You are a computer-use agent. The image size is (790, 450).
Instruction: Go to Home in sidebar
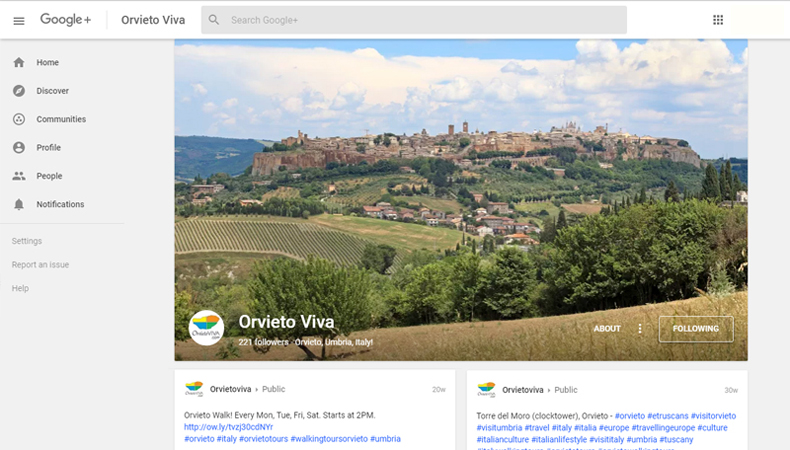tap(47, 62)
